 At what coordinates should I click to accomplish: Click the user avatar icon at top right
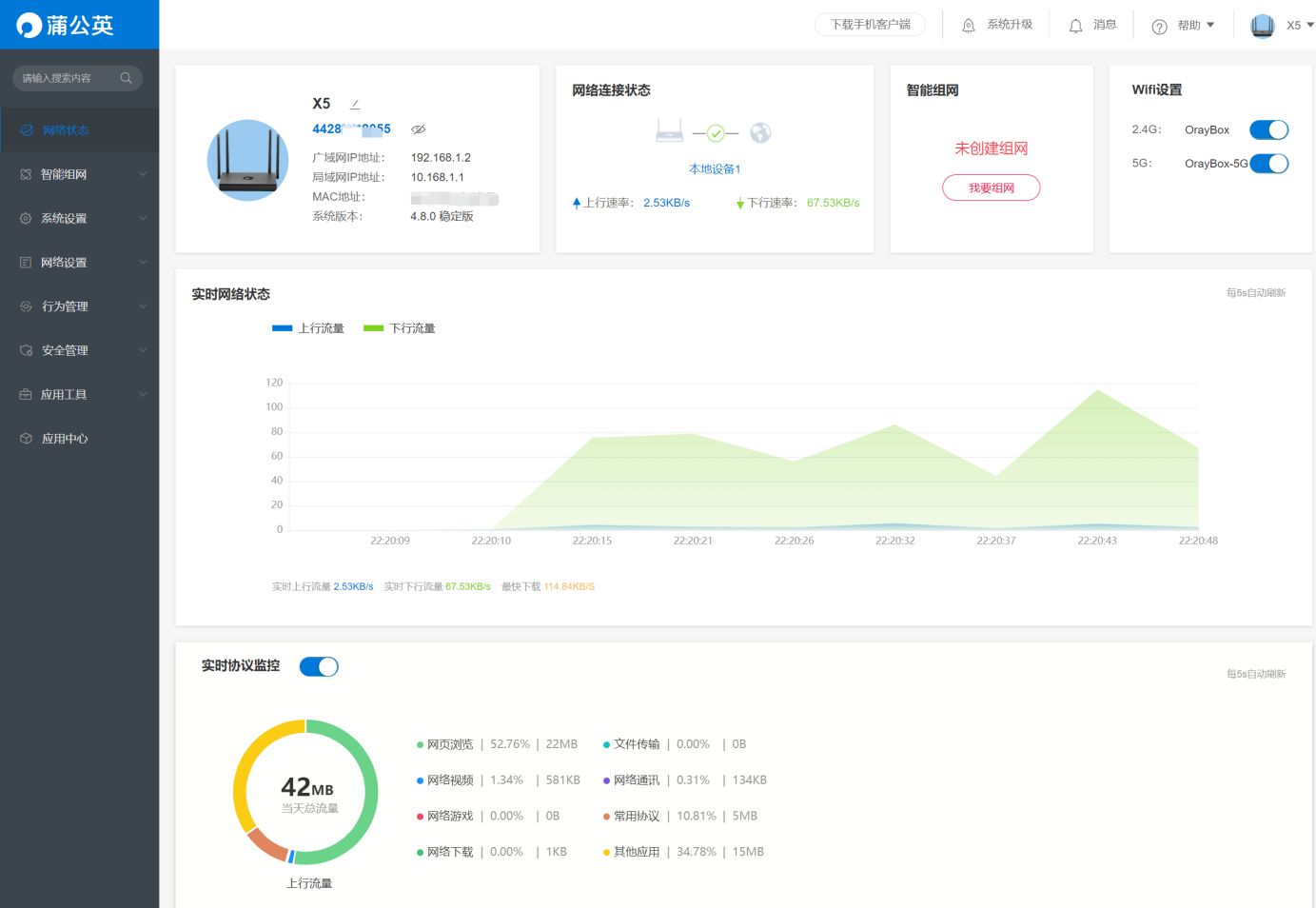tap(1262, 26)
